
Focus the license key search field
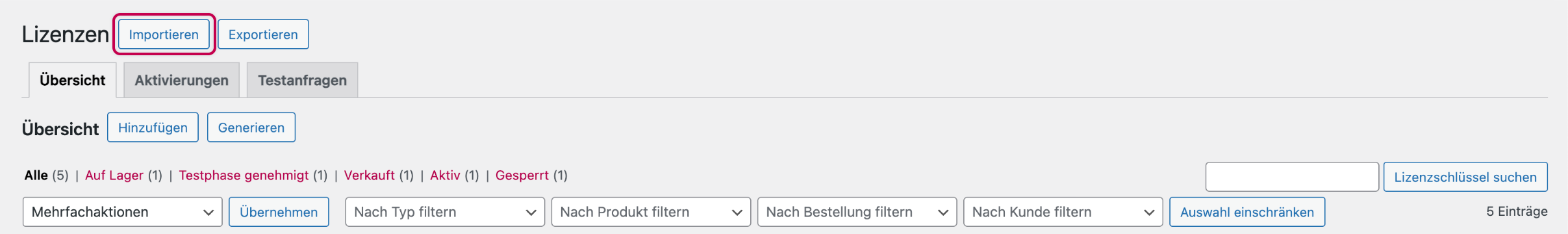tap(1292, 177)
